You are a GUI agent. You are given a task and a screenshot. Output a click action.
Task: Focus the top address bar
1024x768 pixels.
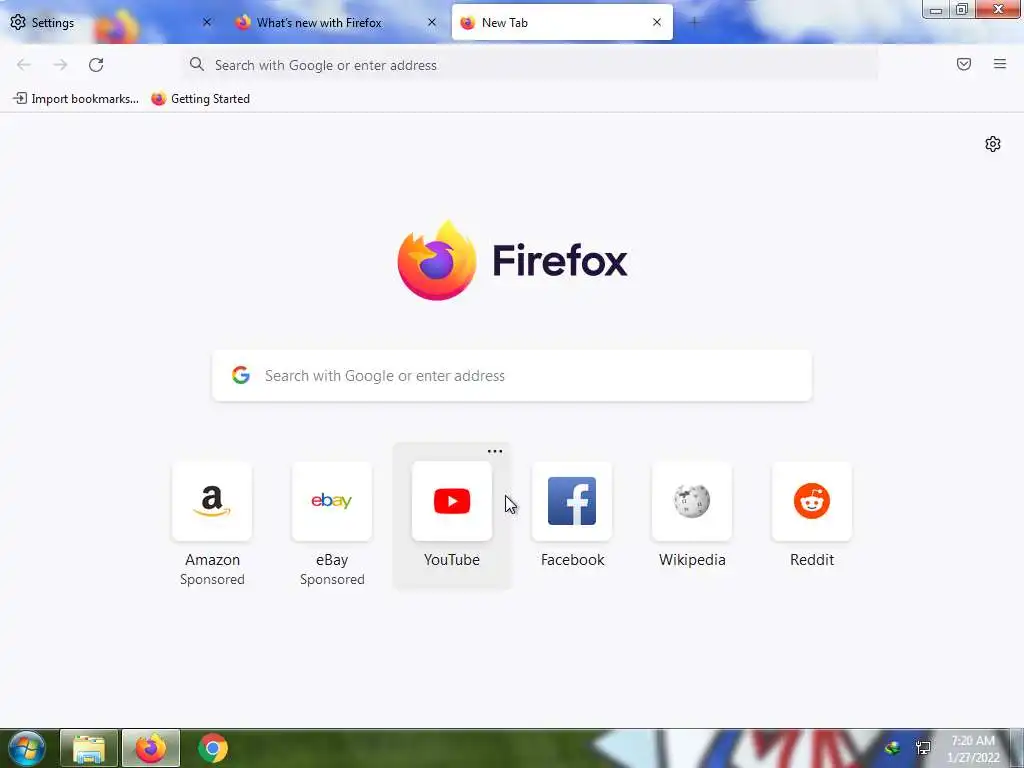click(529, 65)
